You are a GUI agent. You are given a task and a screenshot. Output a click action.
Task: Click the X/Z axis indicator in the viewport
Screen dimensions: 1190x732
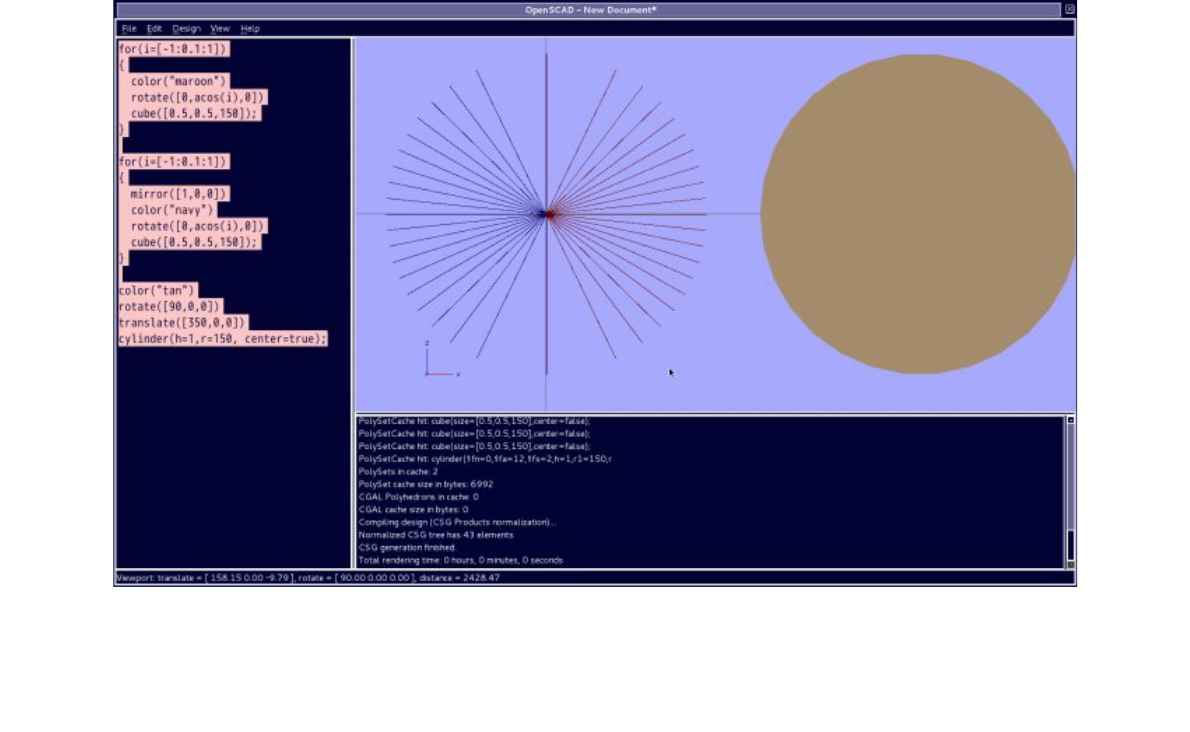click(440, 360)
